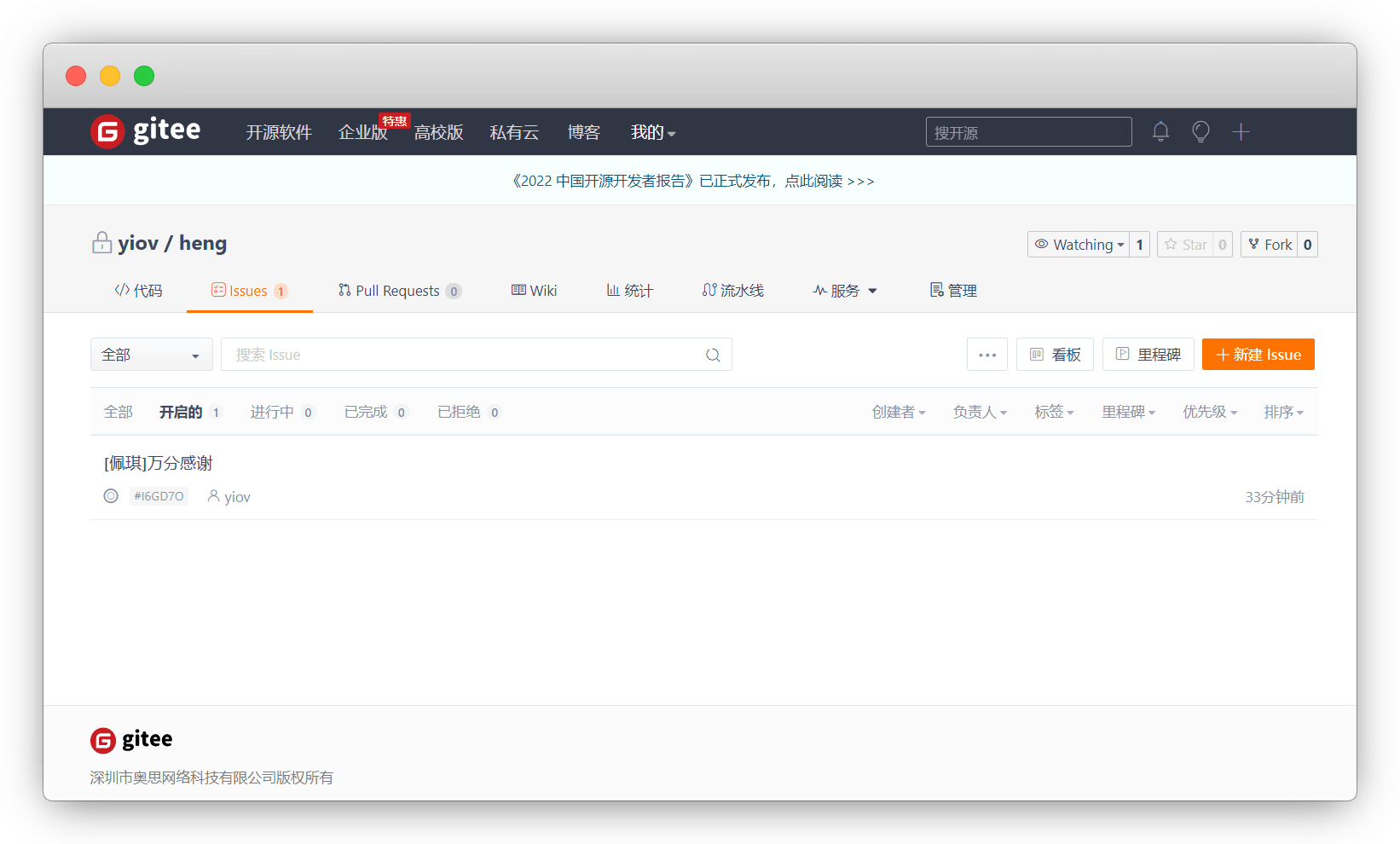The width and height of the screenshot is (1400, 844).
Task: Open the notifications bell icon
Action: point(1160,131)
